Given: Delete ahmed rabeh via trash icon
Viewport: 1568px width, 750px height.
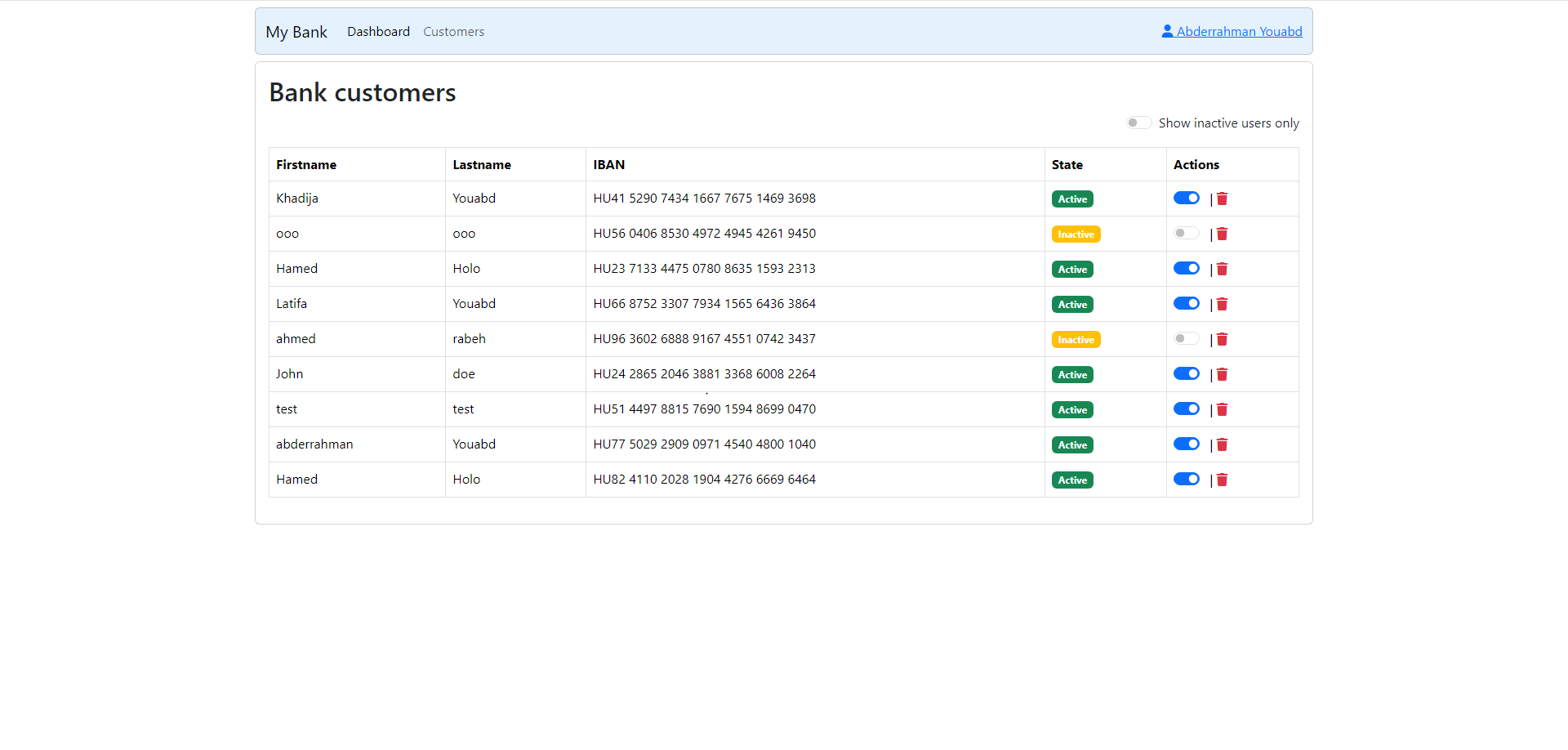Looking at the screenshot, I should click(x=1222, y=339).
